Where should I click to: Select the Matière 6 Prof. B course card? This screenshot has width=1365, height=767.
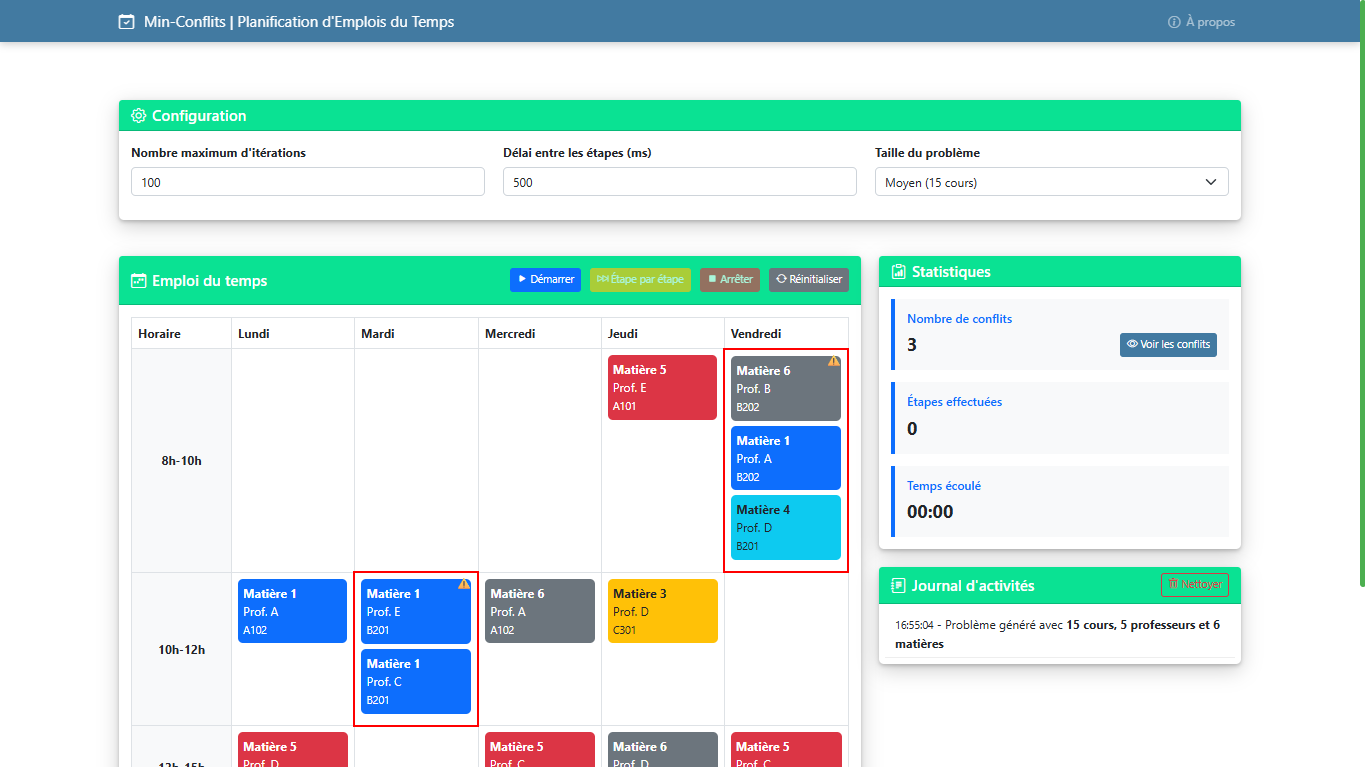(786, 388)
